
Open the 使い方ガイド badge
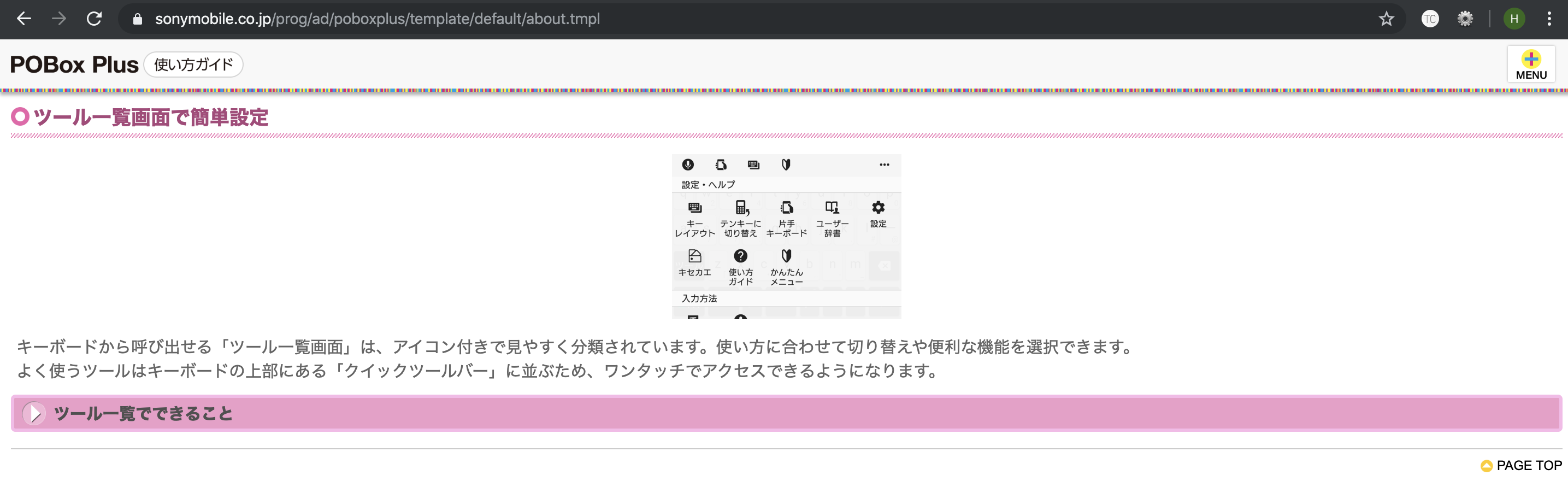(193, 64)
